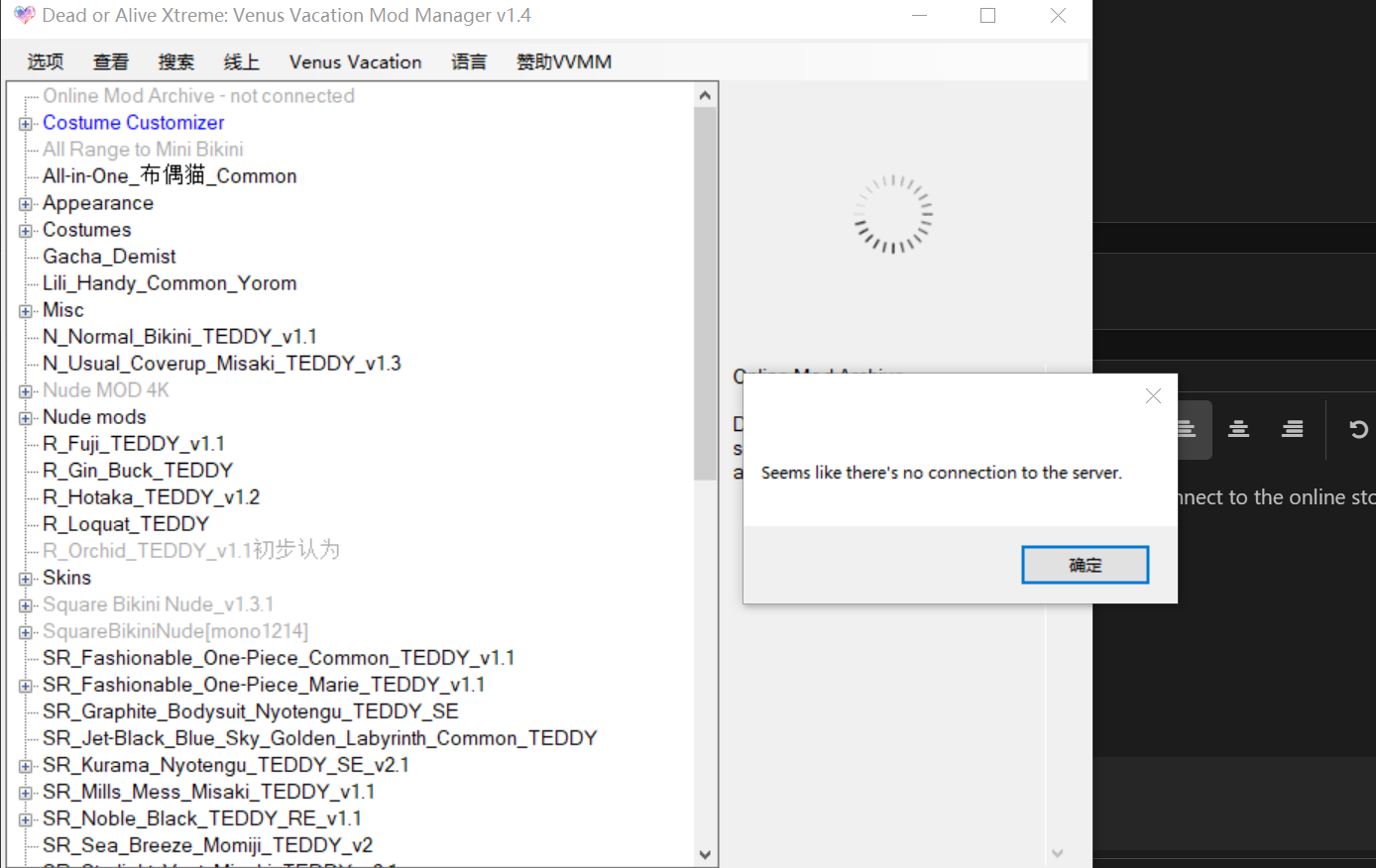
Task: Expand SR_Mills_Mess_Misaki_TEDDY_v1.1 node
Action: [26, 793]
